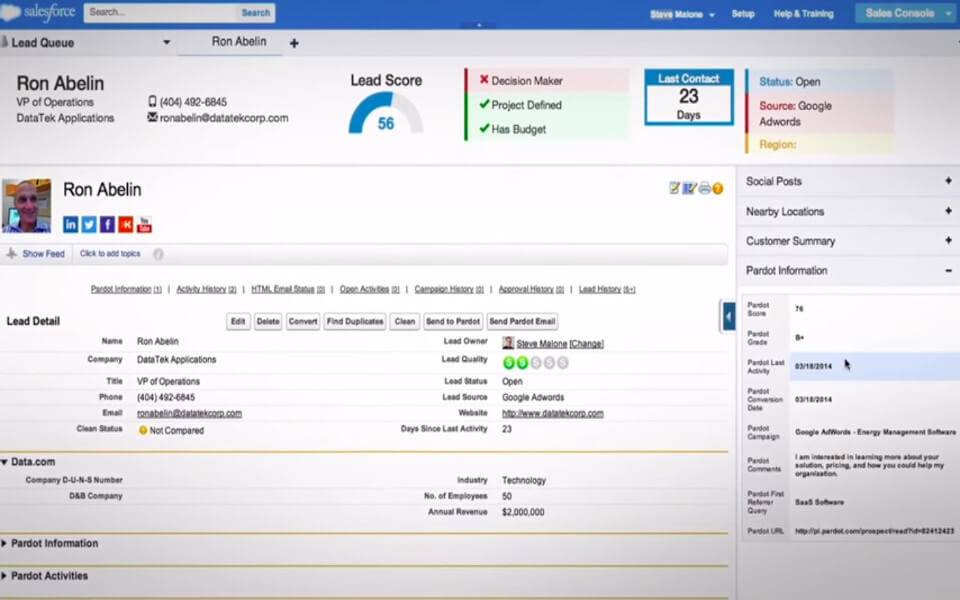This screenshot has height=600, width=960.
Task: Jump to Lead History related list
Action: point(607,289)
